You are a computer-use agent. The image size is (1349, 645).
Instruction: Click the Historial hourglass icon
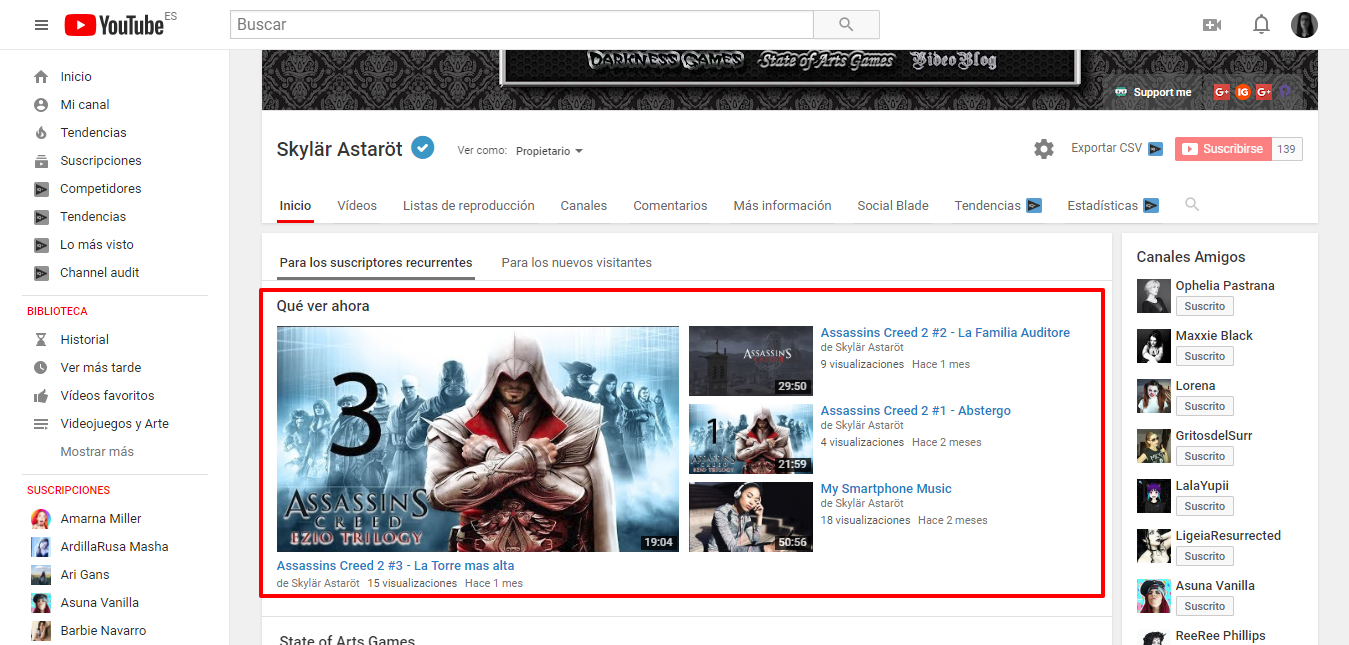pyautogui.click(x=41, y=340)
